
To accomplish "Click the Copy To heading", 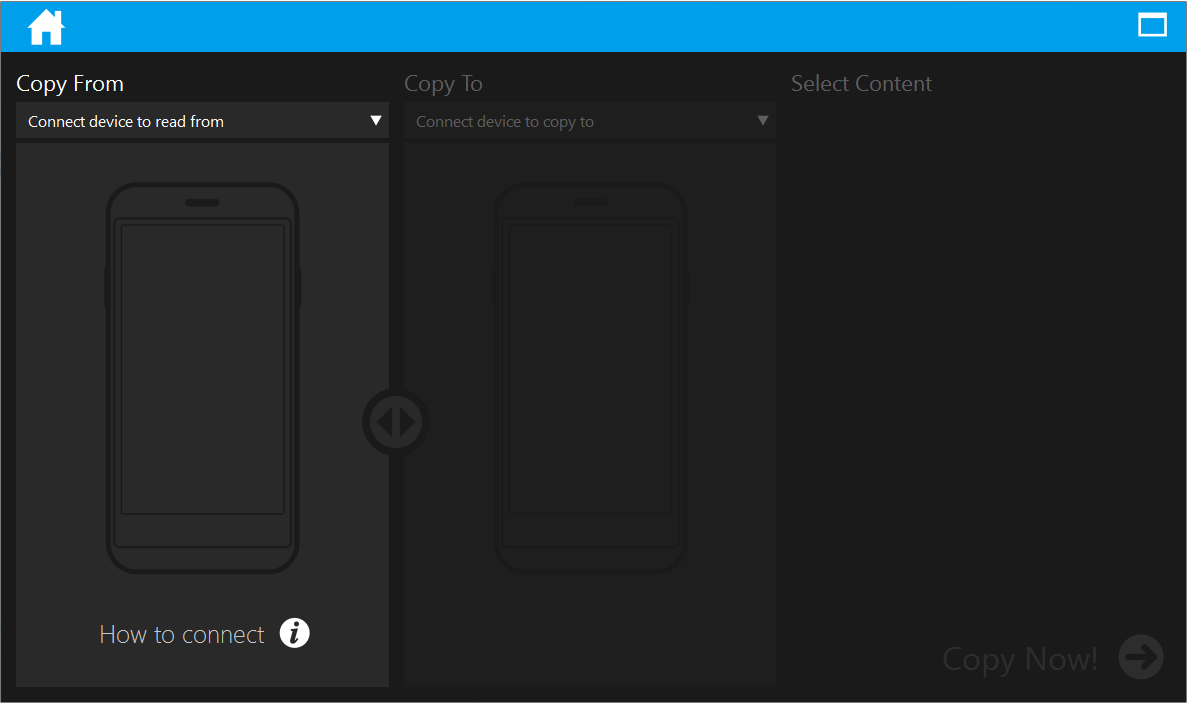I will pos(443,83).
